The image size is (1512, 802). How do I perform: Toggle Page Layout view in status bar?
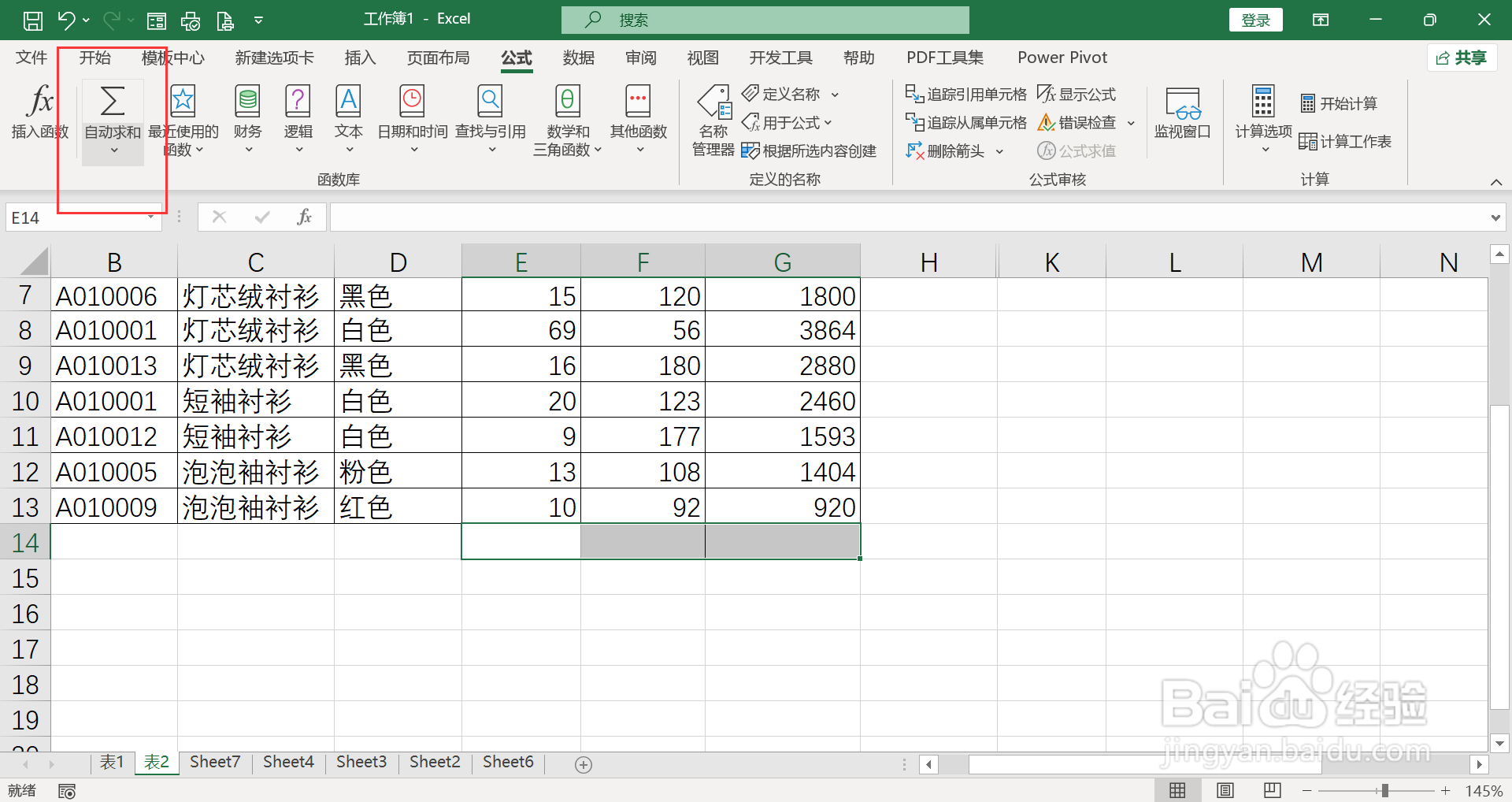click(1225, 789)
